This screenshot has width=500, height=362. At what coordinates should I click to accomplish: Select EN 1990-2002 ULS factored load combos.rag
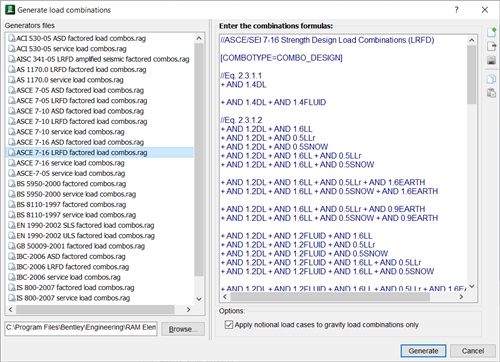click(x=85, y=236)
